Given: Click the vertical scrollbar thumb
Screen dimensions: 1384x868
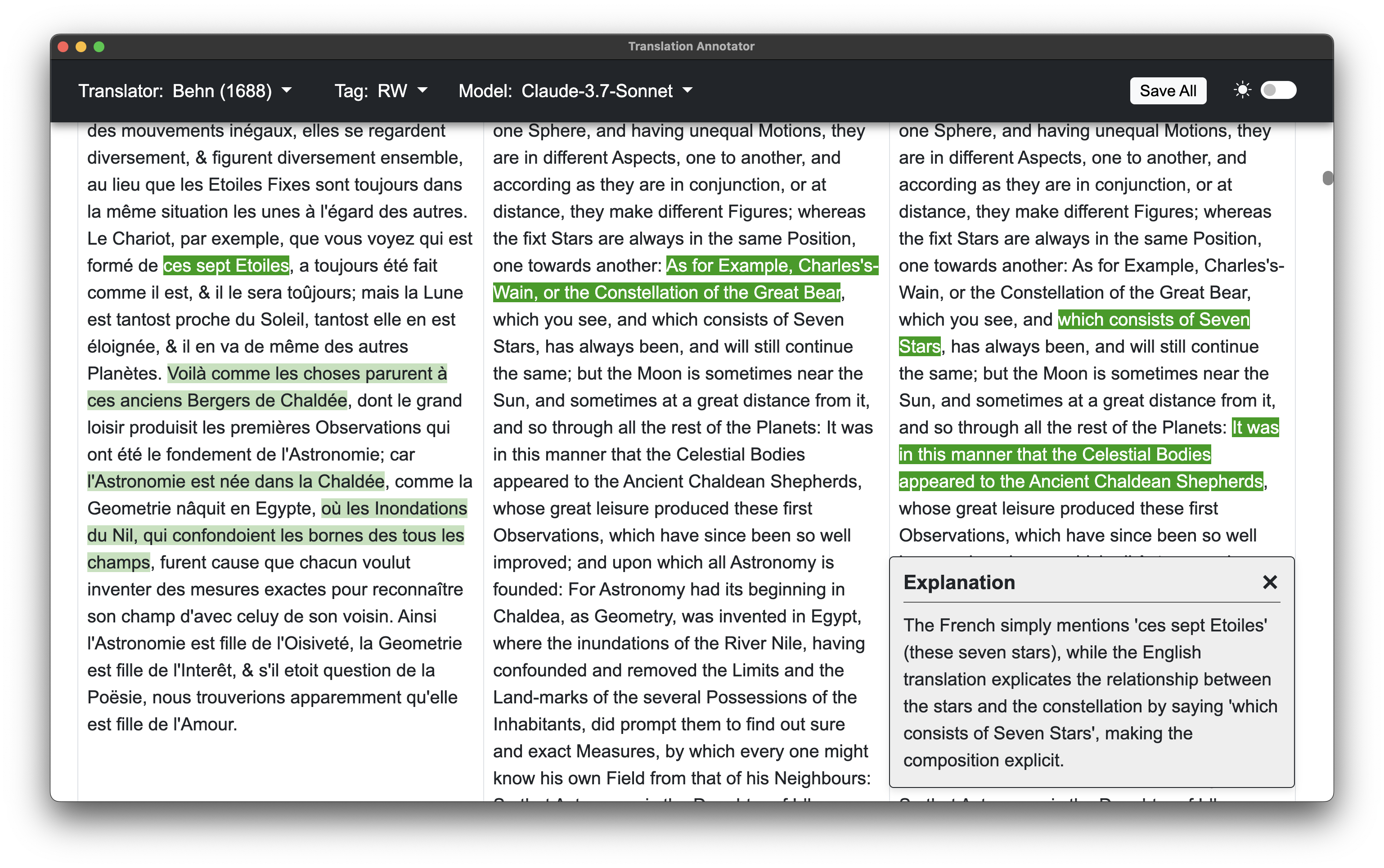Looking at the screenshot, I should click(x=1327, y=177).
